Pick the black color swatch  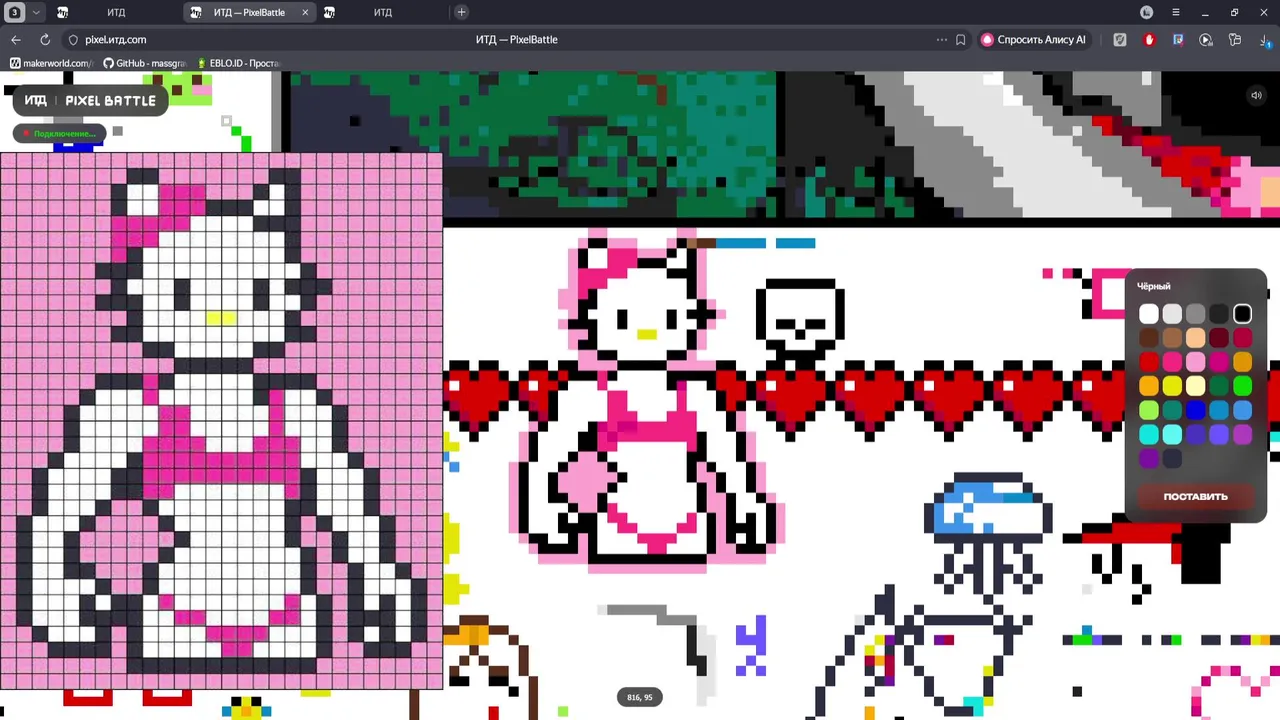(x=1242, y=314)
